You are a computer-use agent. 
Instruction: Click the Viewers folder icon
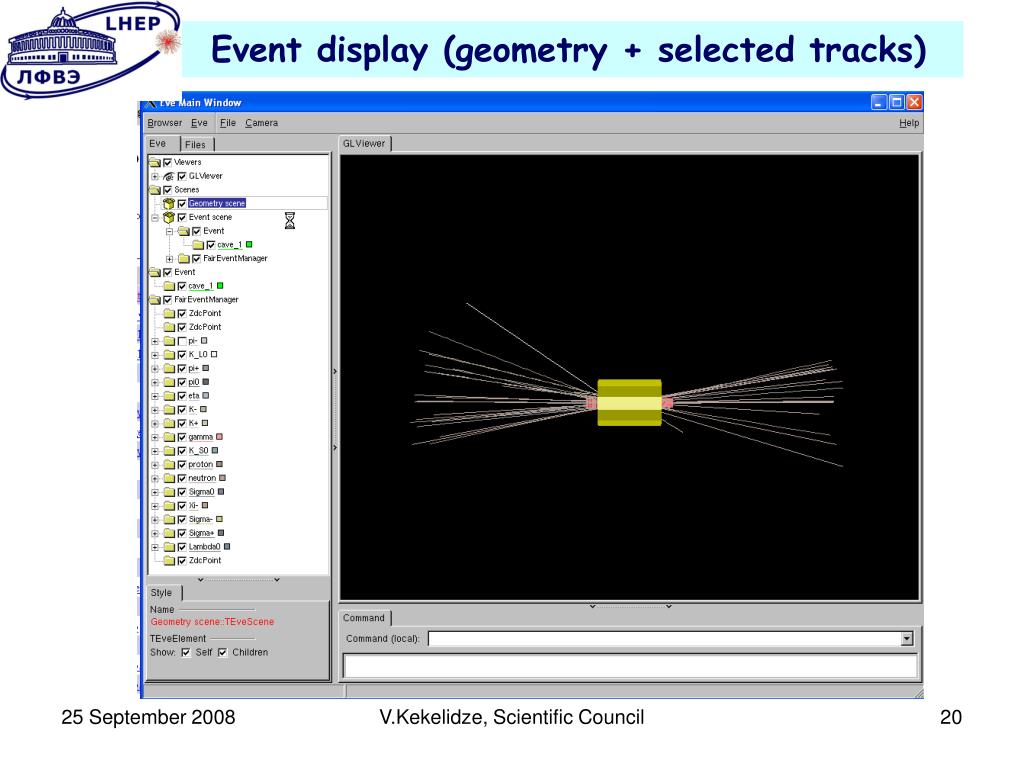click(x=155, y=163)
